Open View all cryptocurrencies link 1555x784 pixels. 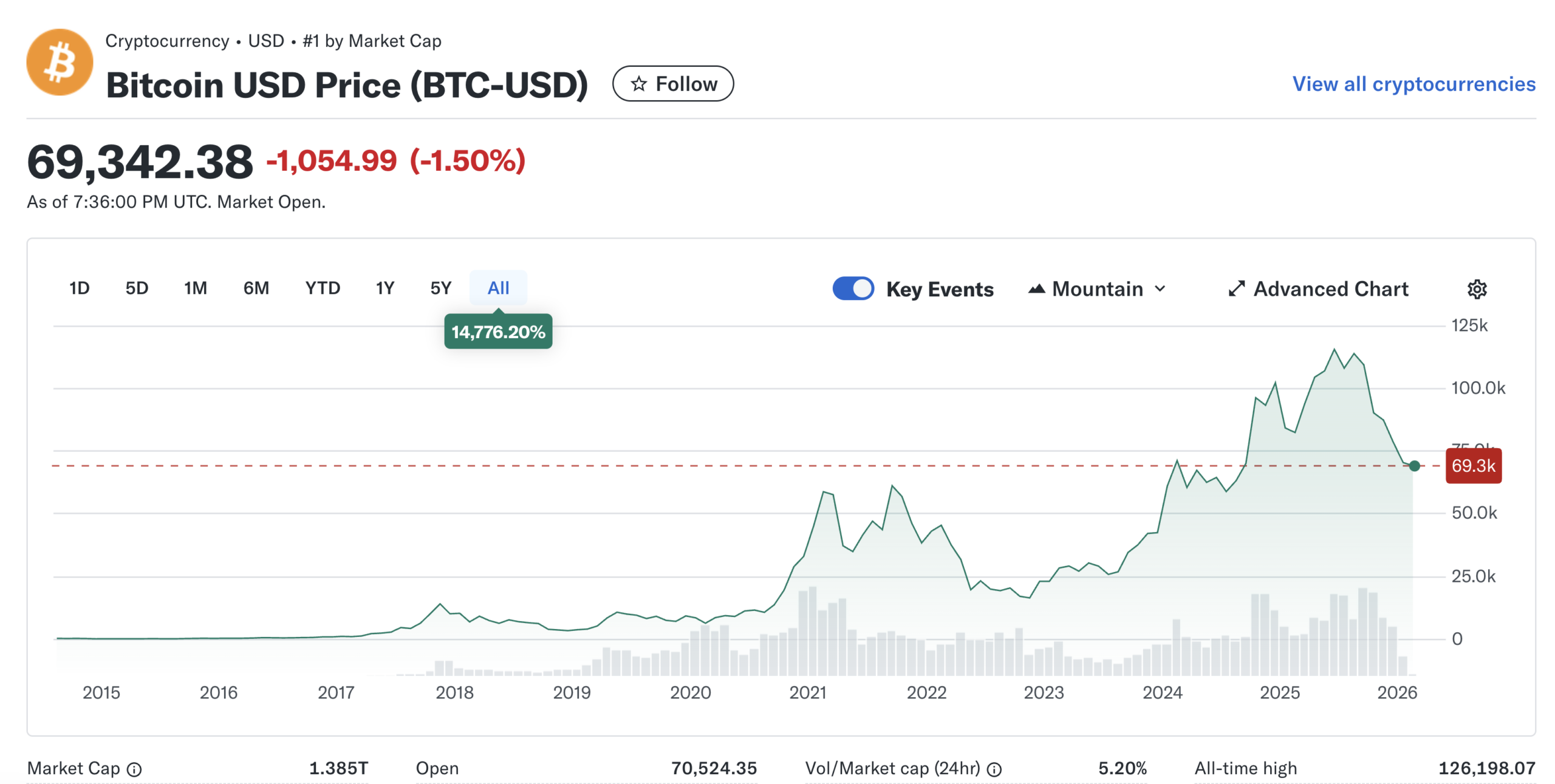(1413, 84)
